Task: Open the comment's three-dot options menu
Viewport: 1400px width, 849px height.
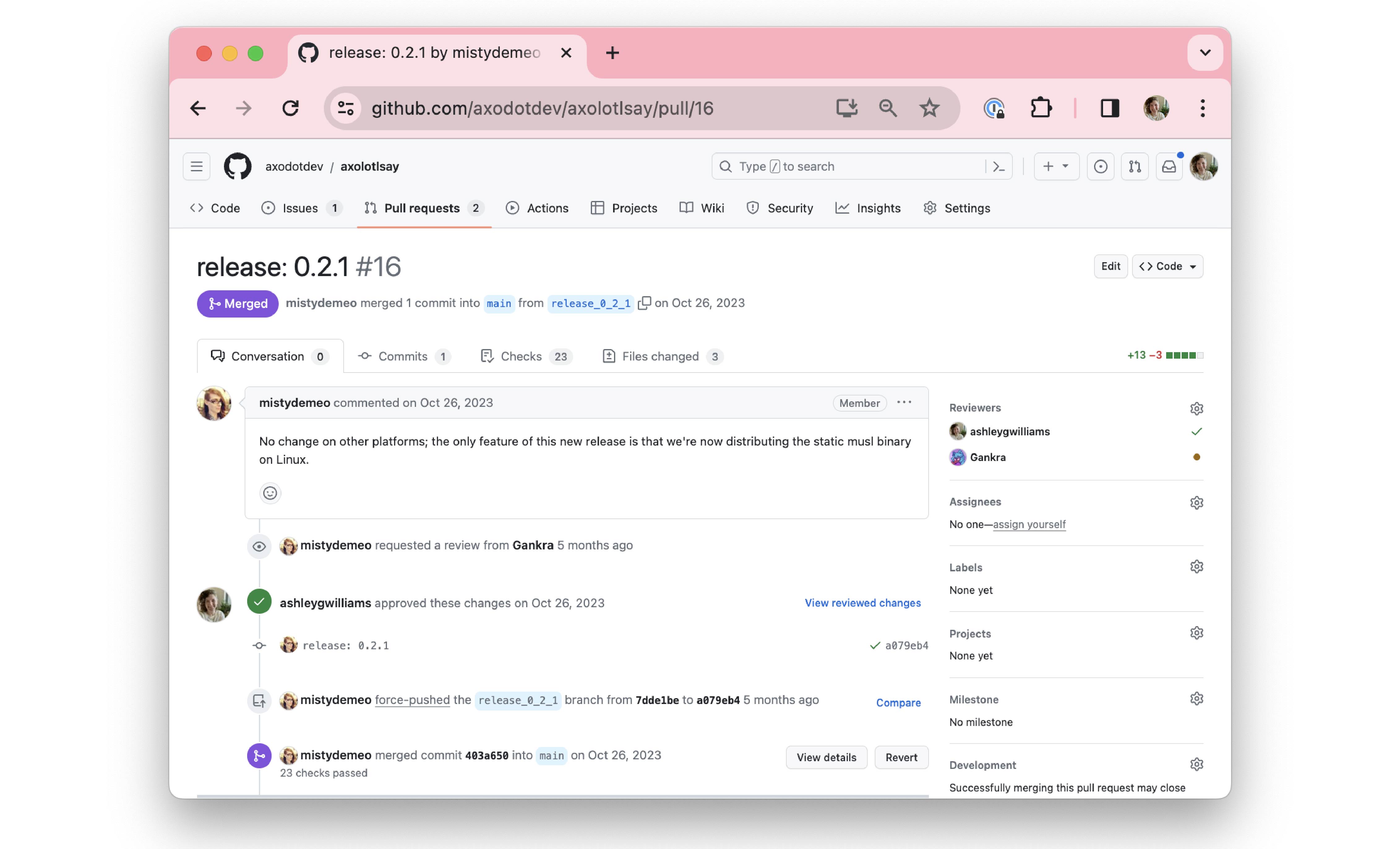Action: (x=904, y=403)
